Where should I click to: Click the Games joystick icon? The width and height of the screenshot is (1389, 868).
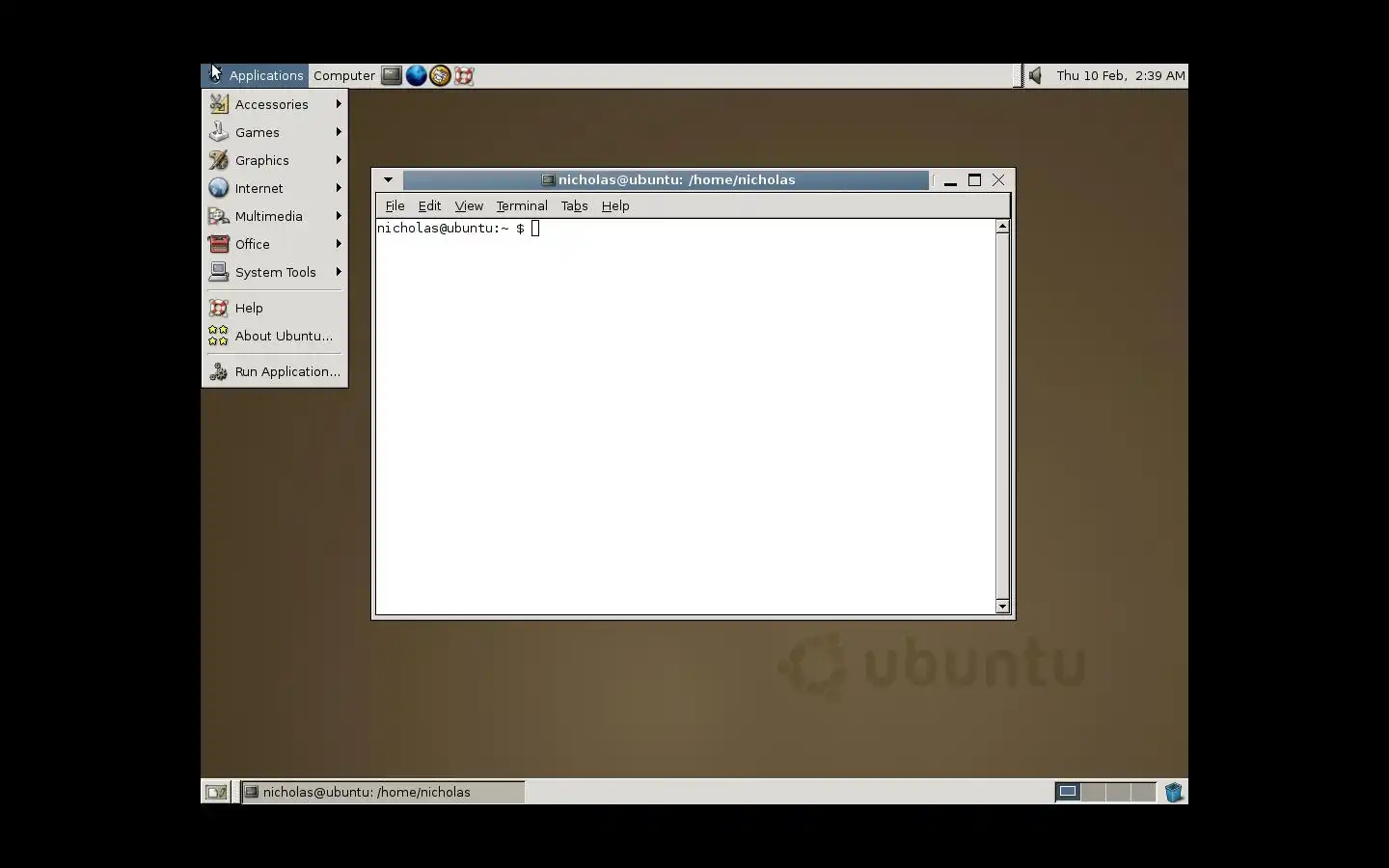pyautogui.click(x=219, y=132)
